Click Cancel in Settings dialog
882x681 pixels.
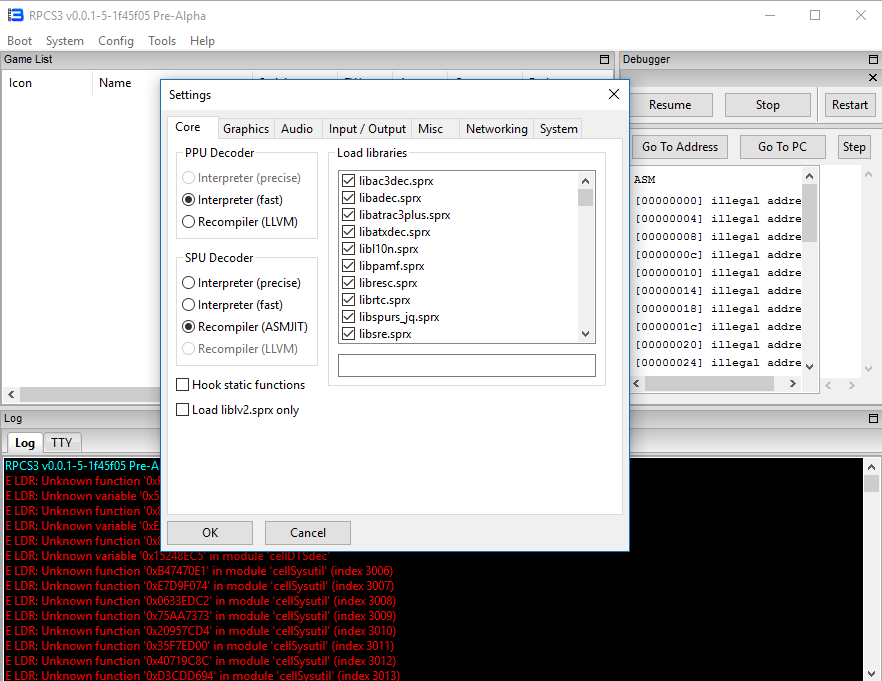coord(308,533)
